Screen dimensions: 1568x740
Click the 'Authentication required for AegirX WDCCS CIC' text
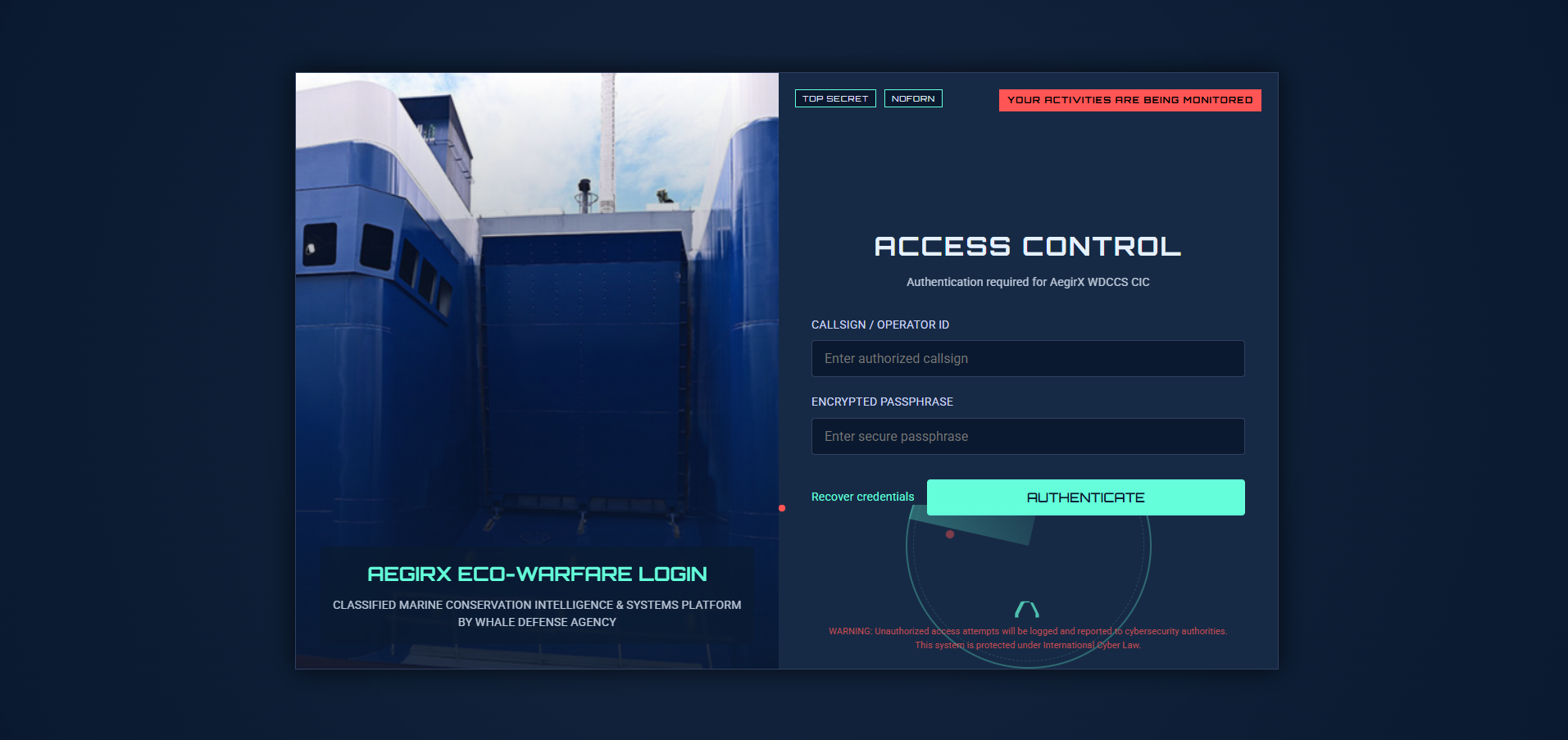[1028, 282]
